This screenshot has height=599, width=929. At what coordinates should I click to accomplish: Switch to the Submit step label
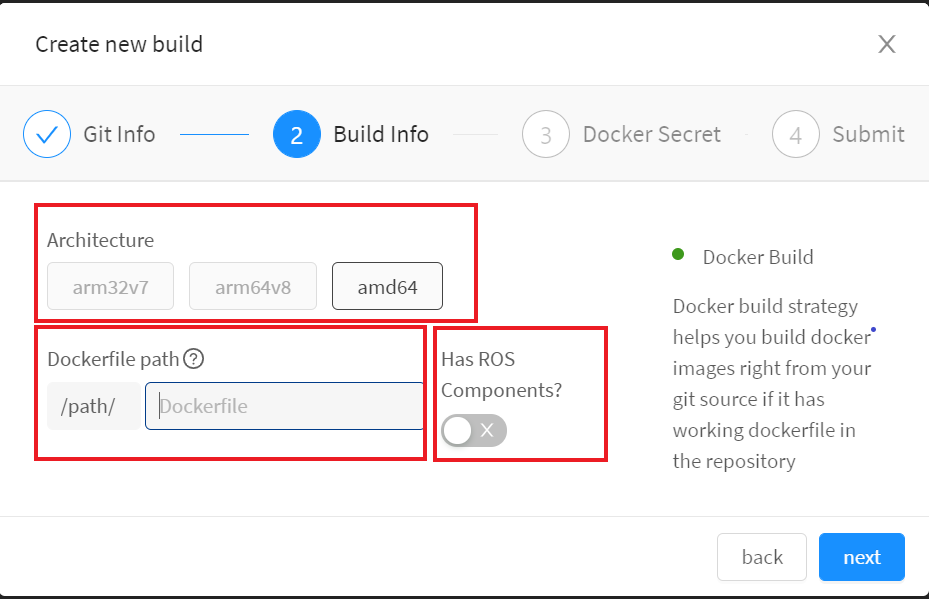point(869,134)
